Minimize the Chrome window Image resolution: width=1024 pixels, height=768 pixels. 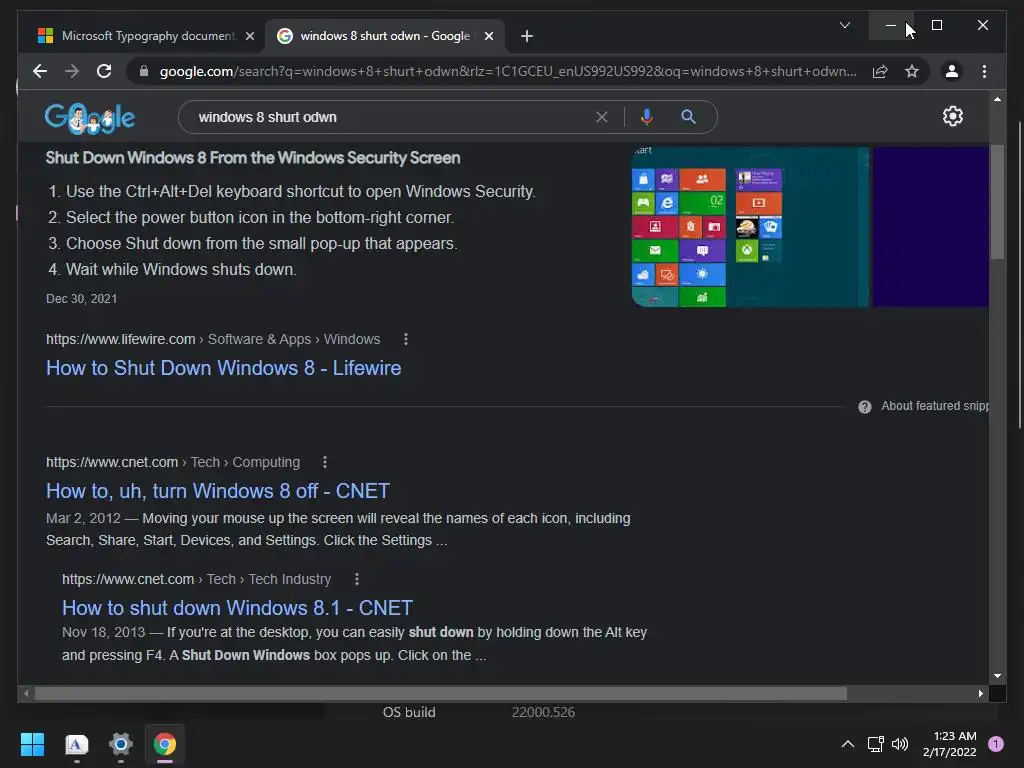pyautogui.click(x=891, y=25)
